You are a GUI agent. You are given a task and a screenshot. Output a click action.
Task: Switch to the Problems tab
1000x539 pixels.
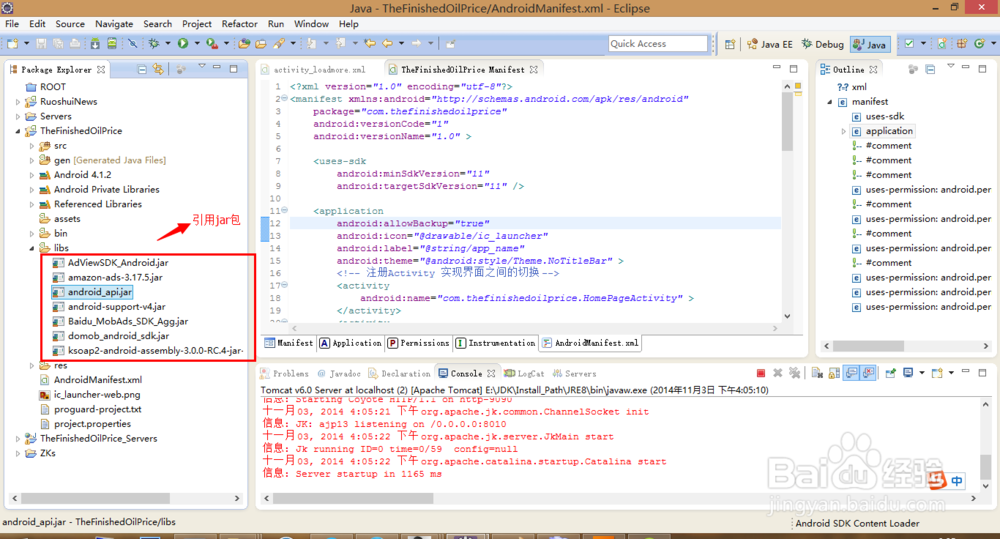pos(284,374)
